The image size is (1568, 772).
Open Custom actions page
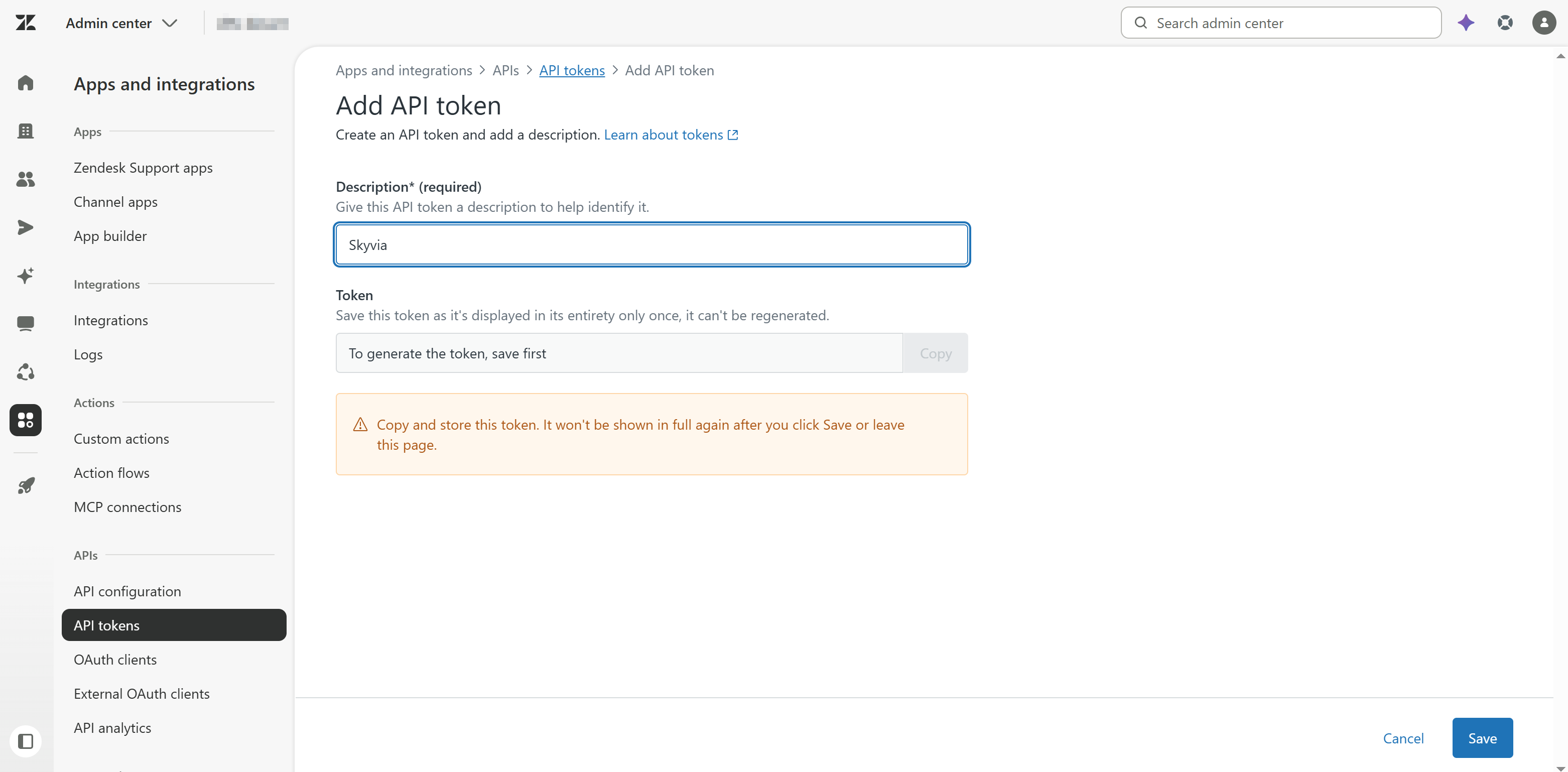121,438
